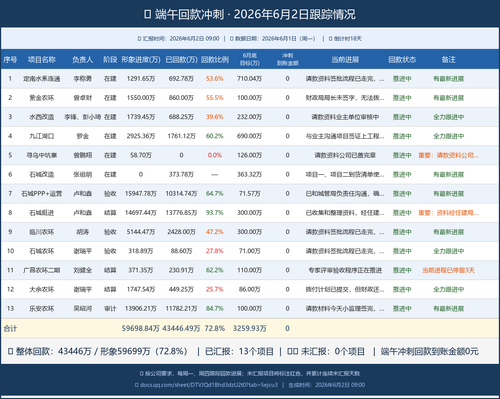This screenshot has width=500, height=399.
Task: Select the 定南水系连通 project name cell
Action: 42,79
